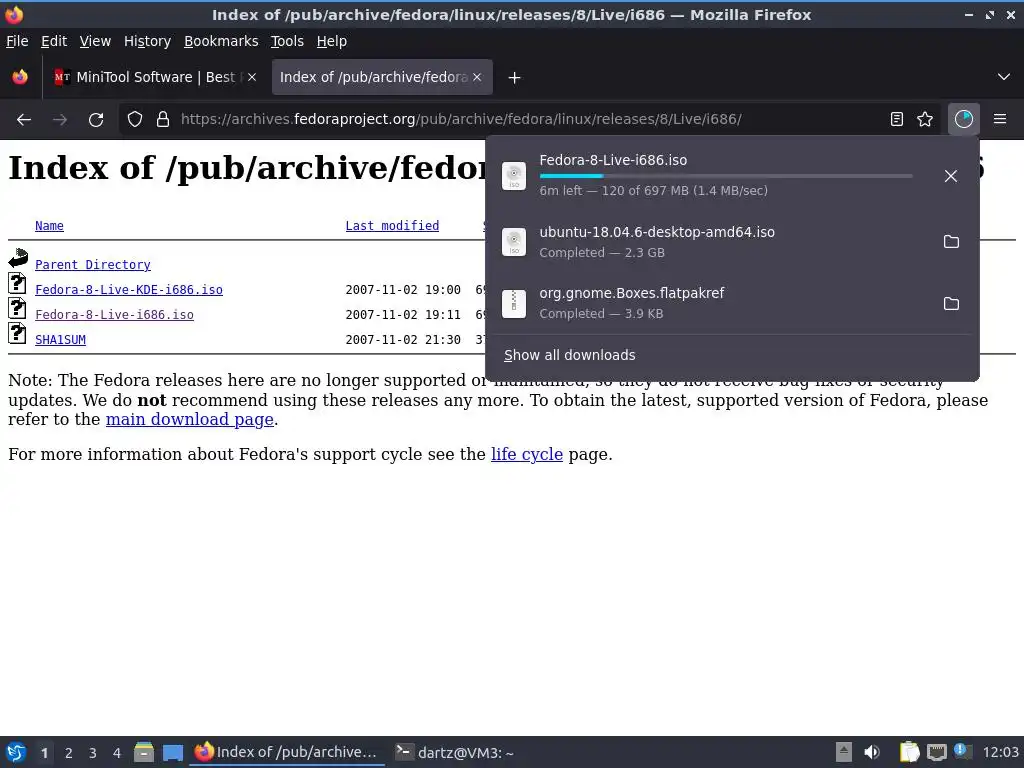Open the Tools menu
The height and width of the screenshot is (768, 1024).
click(x=287, y=41)
